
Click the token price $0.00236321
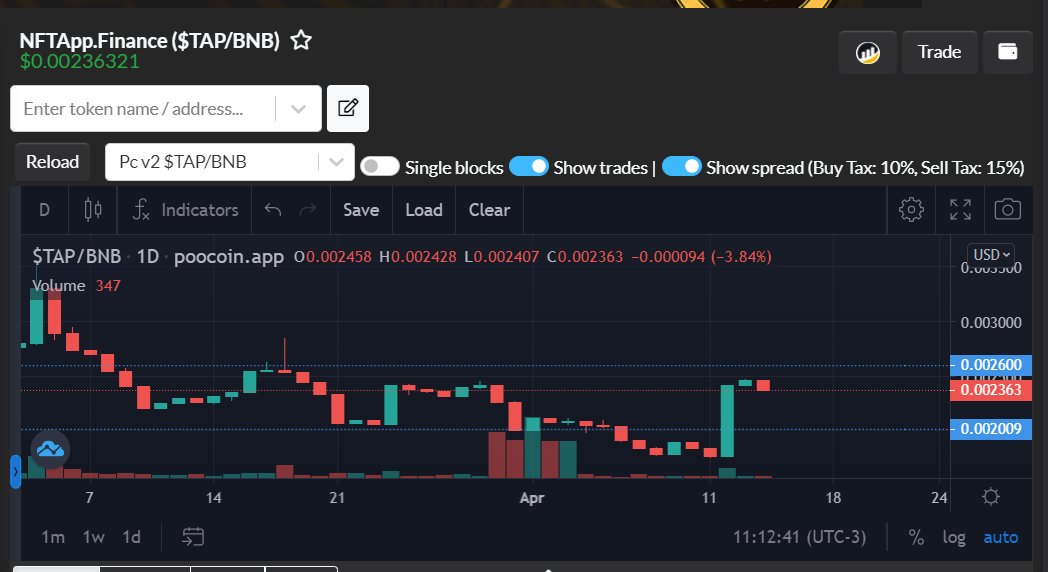pos(80,61)
